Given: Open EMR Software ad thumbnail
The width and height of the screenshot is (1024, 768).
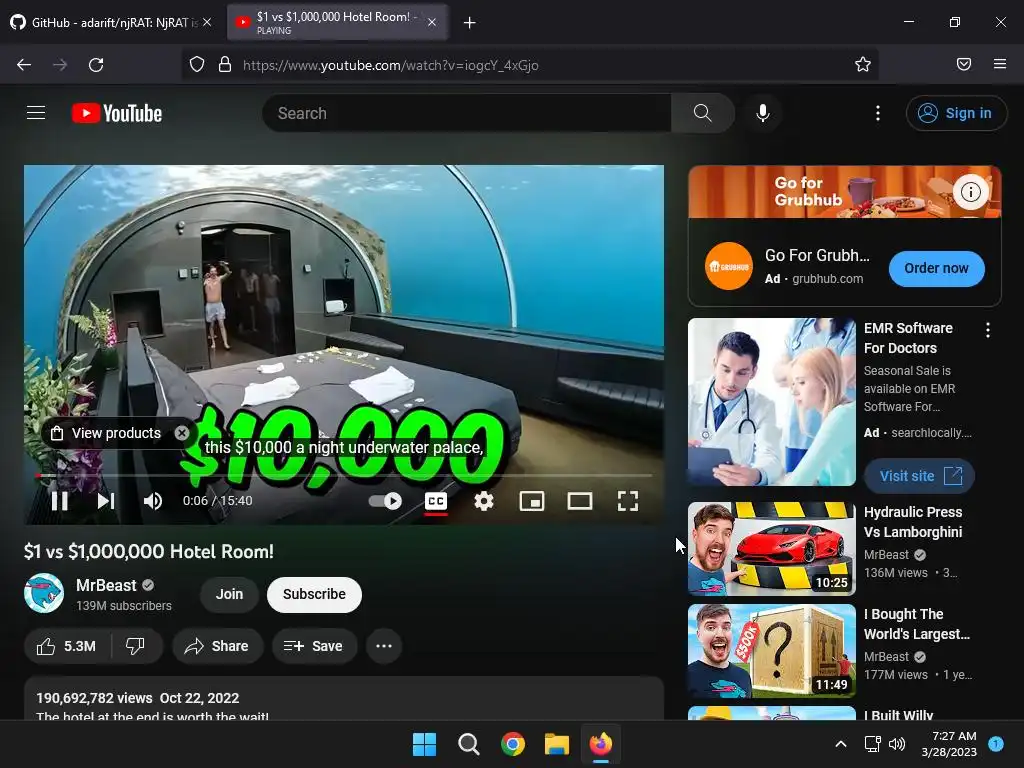Looking at the screenshot, I should pos(771,402).
